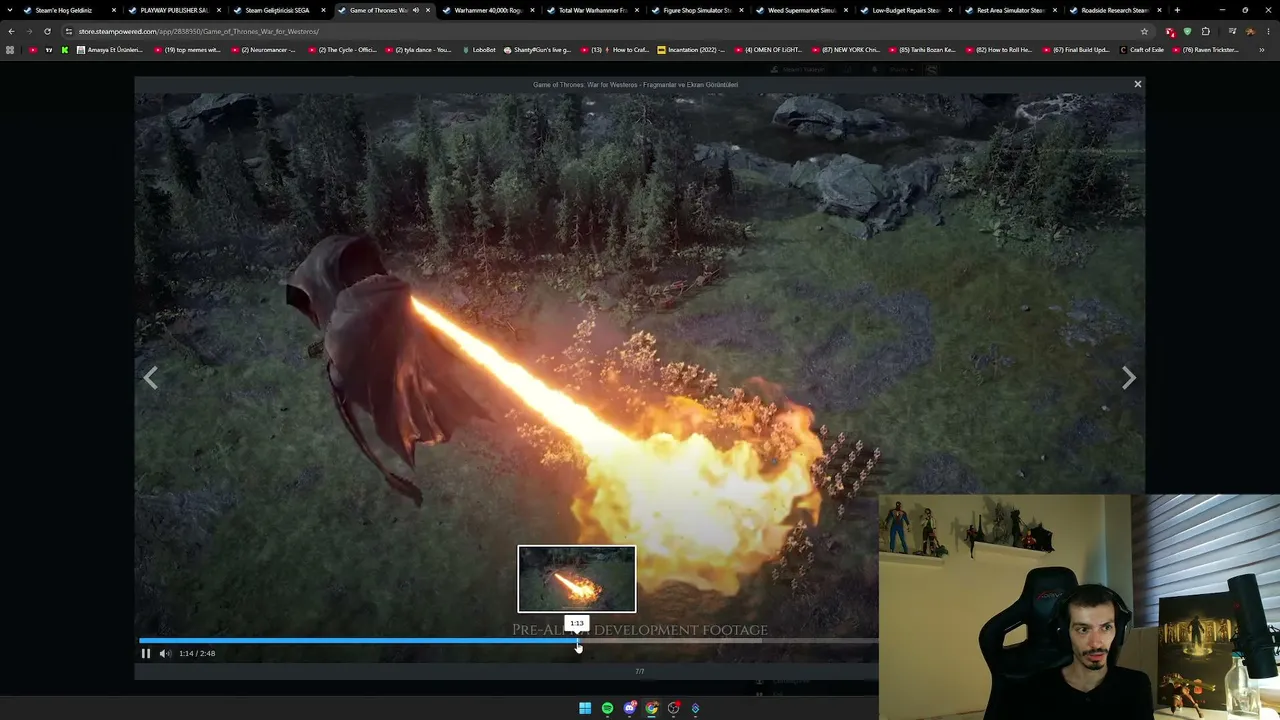Close the Game of Thrones tab
Image resolution: width=1280 pixels, height=720 pixels.
coord(428,10)
